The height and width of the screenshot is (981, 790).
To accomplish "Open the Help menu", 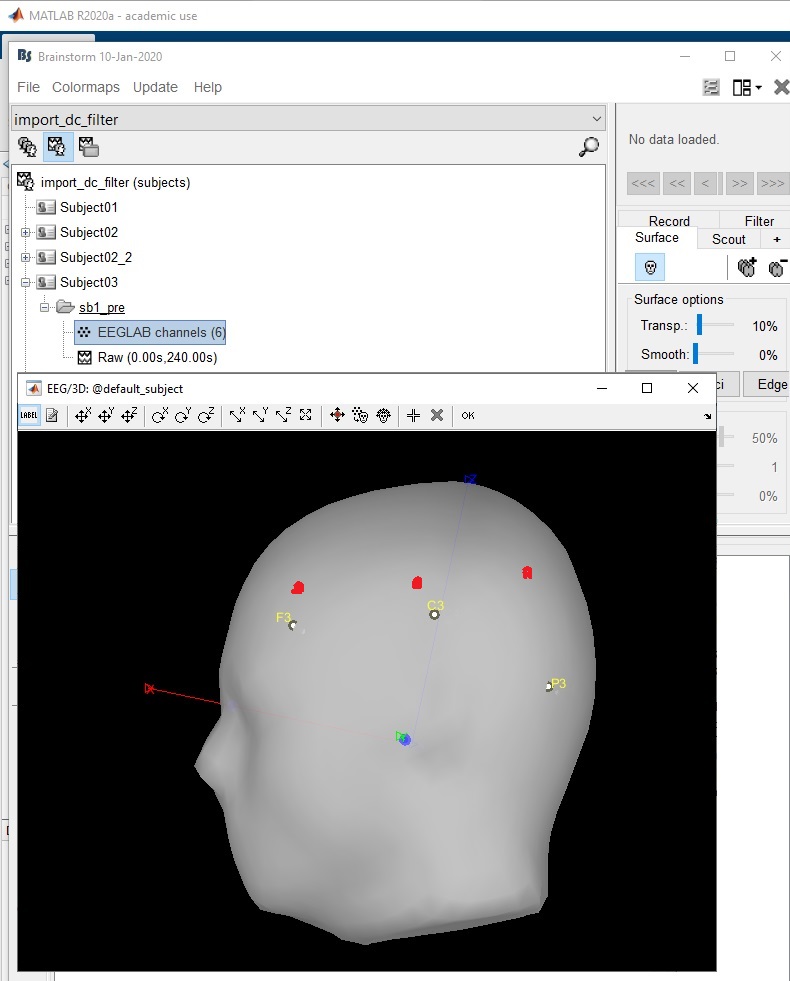I will click(x=208, y=87).
